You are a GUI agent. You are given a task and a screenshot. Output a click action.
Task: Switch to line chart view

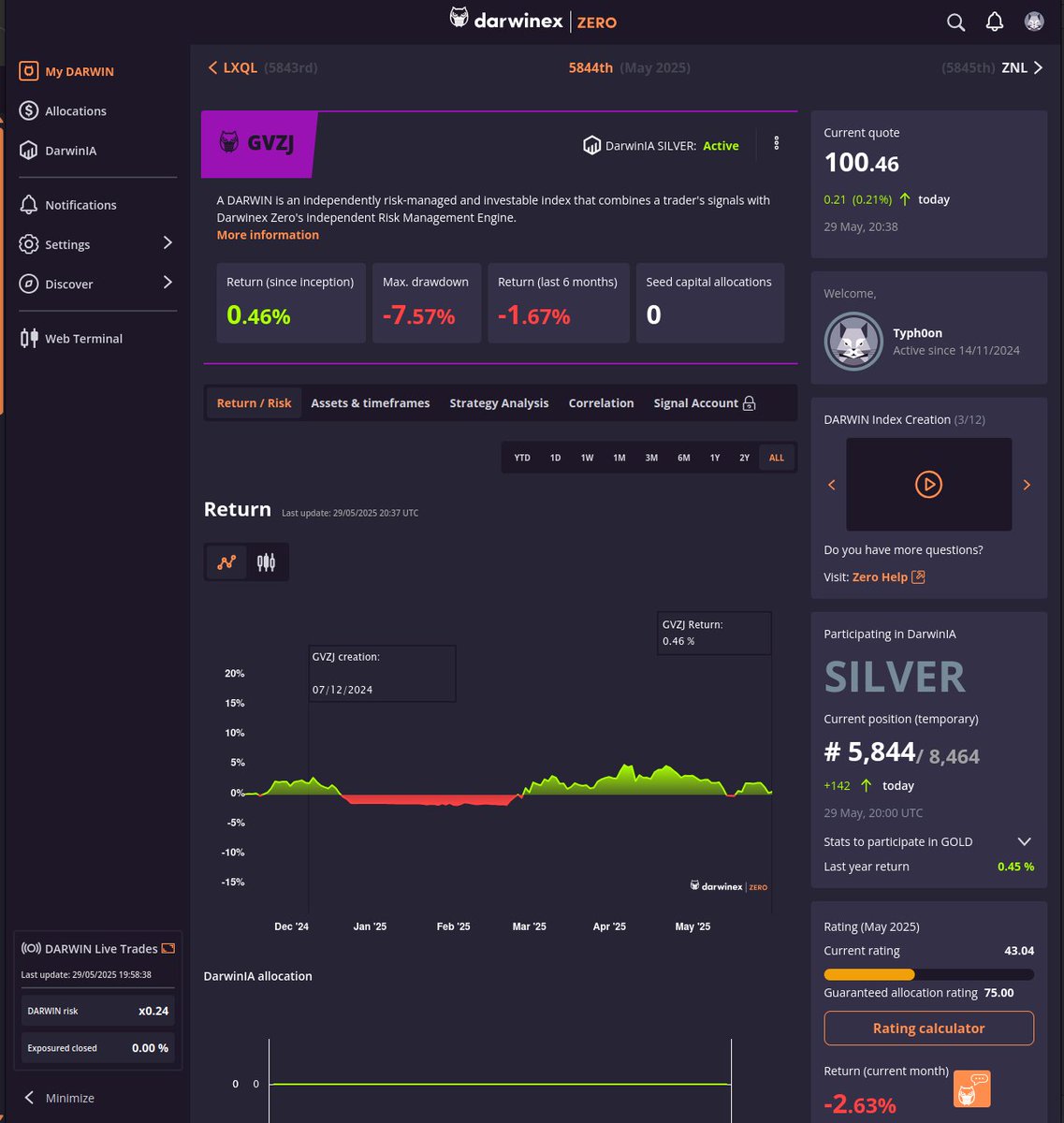pos(226,562)
